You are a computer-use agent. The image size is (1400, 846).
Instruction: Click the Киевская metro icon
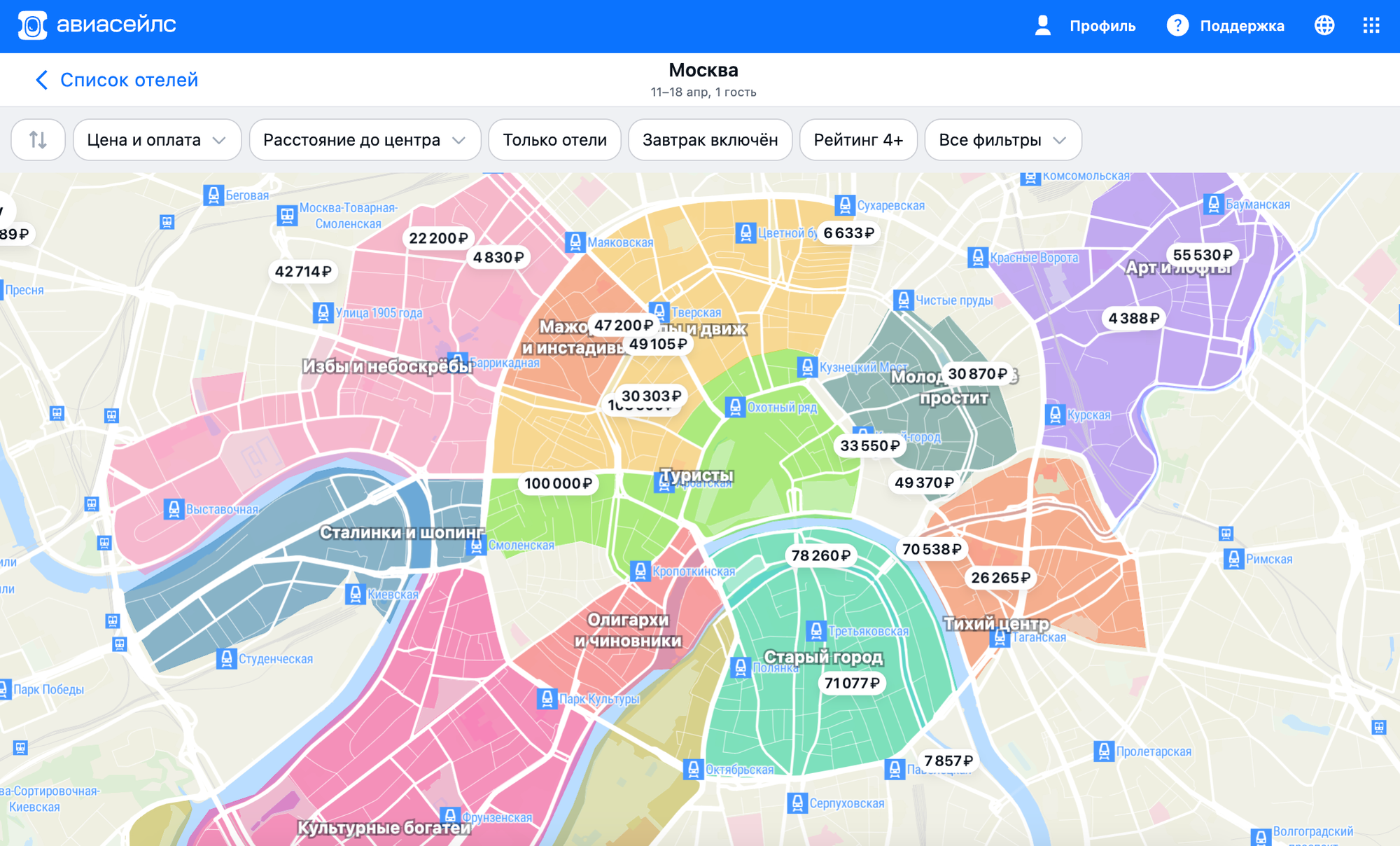coord(356,594)
